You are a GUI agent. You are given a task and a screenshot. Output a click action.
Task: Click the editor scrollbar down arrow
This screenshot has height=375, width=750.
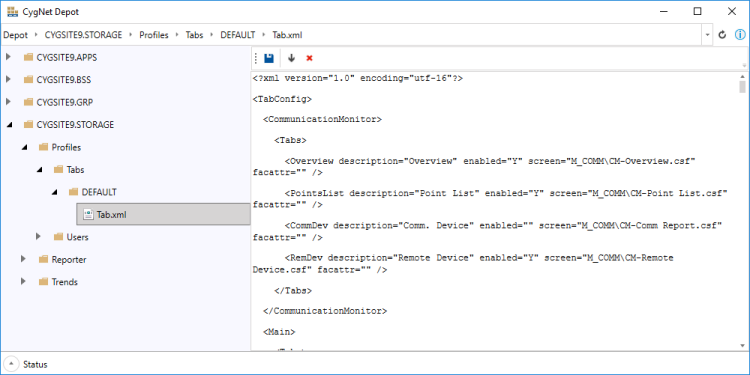[742, 346]
